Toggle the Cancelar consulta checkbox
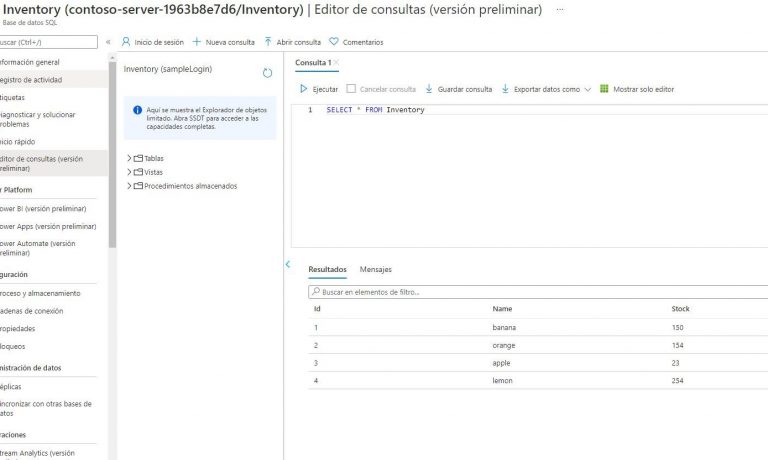The image size is (768, 460). click(x=351, y=89)
